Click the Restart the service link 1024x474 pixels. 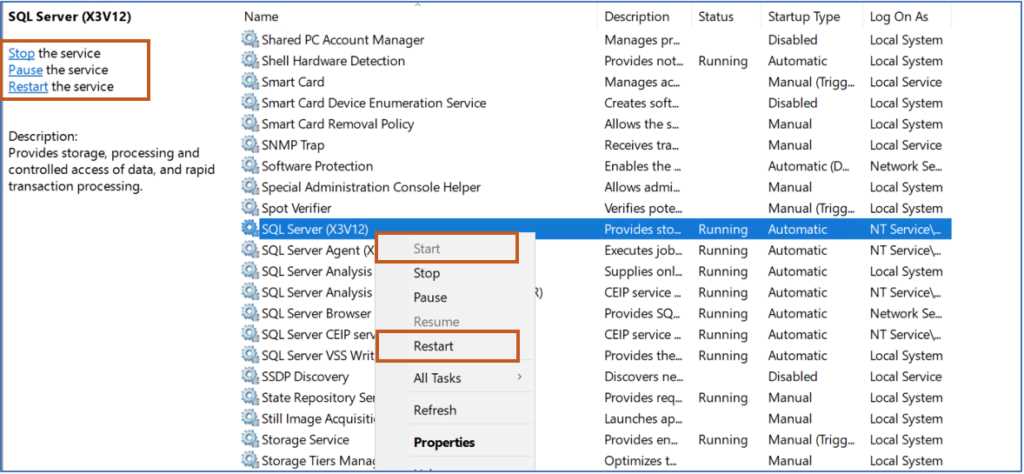[x=28, y=86]
